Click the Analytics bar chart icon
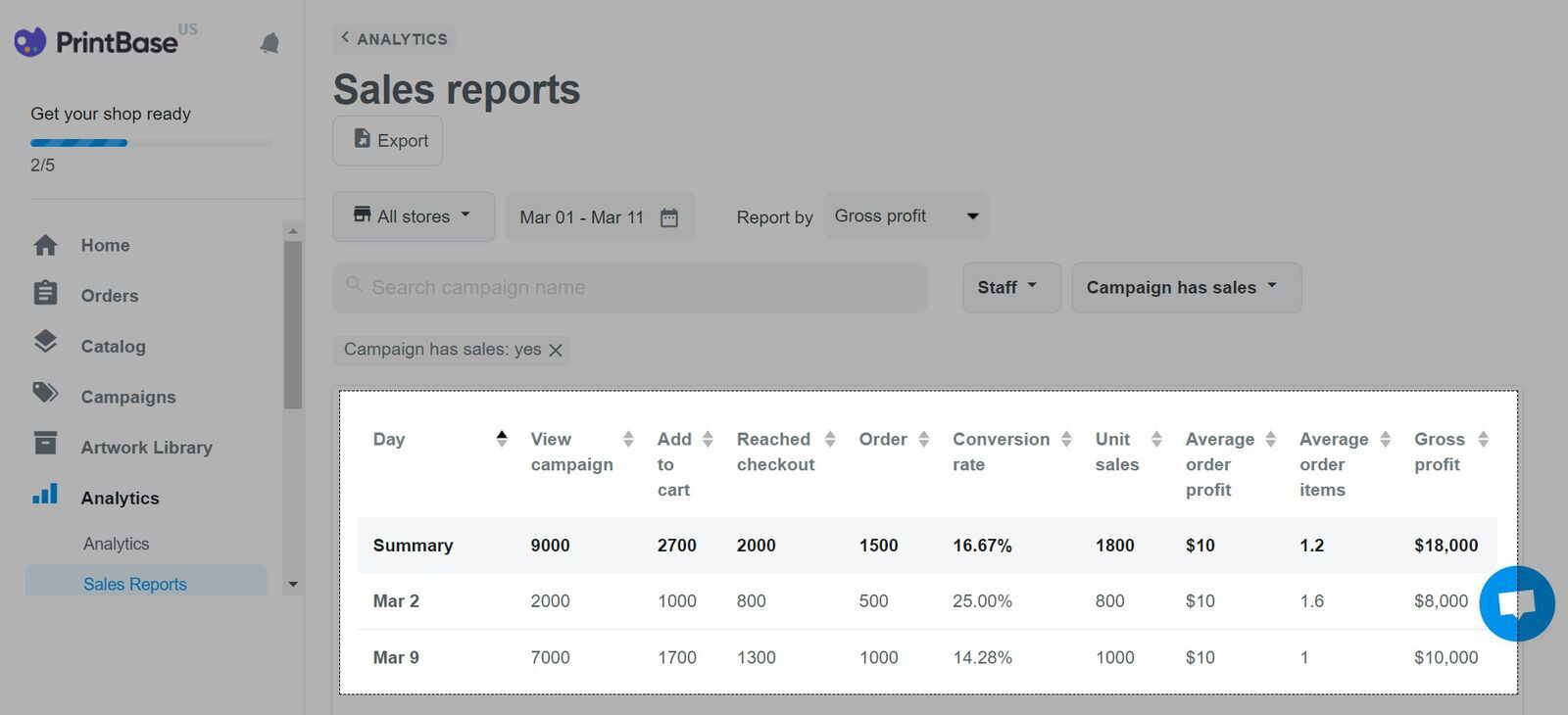1568x715 pixels. [45, 494]
